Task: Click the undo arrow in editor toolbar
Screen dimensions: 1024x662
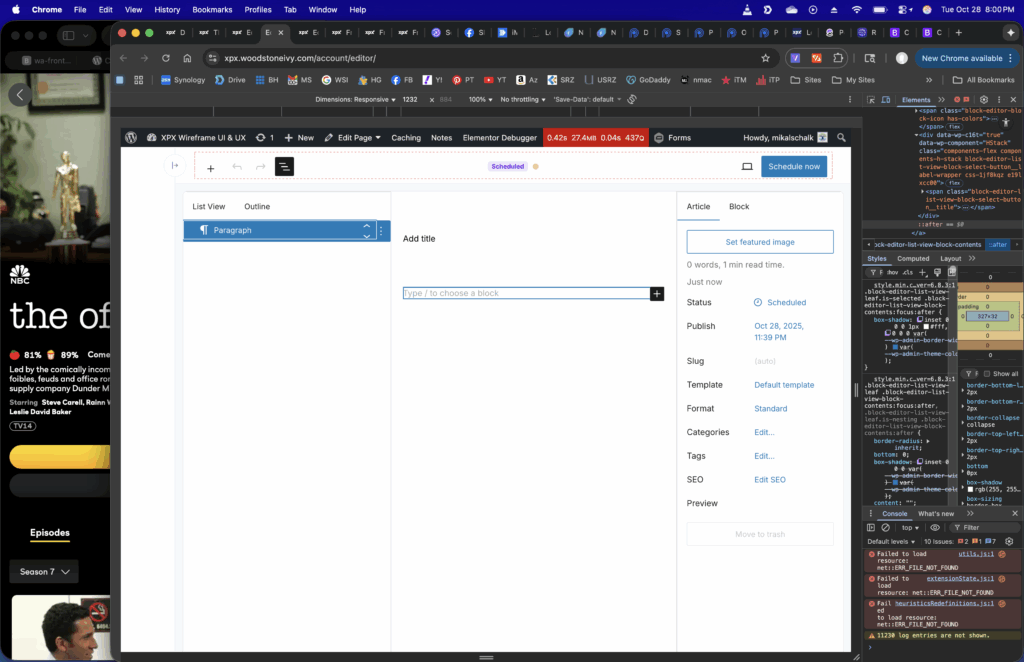Action: 237,167
